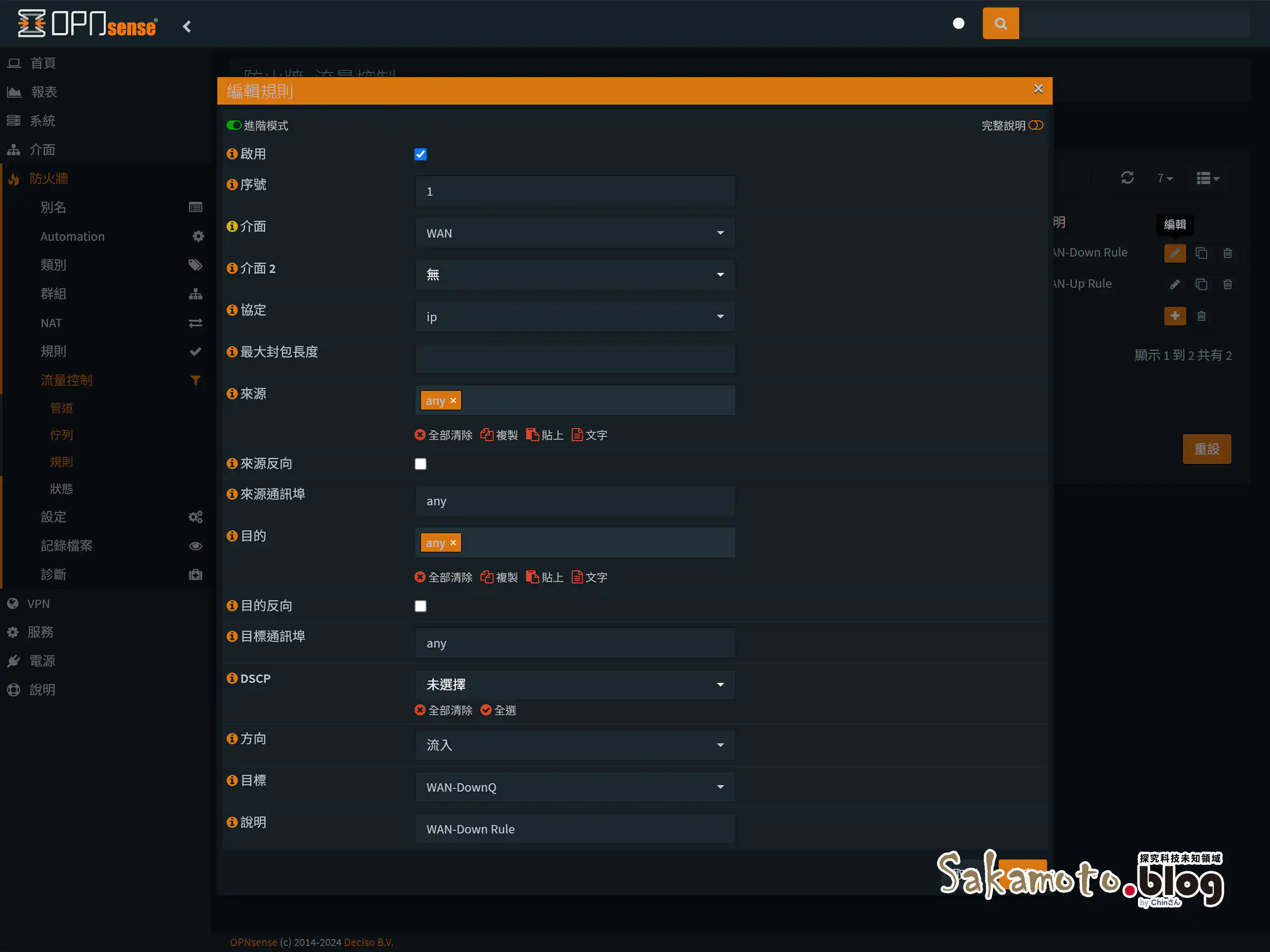The width and height of the screenshot is (1270, 952).
Task: Remove the any tag from 來源
Action: click(x=453, y=401)
